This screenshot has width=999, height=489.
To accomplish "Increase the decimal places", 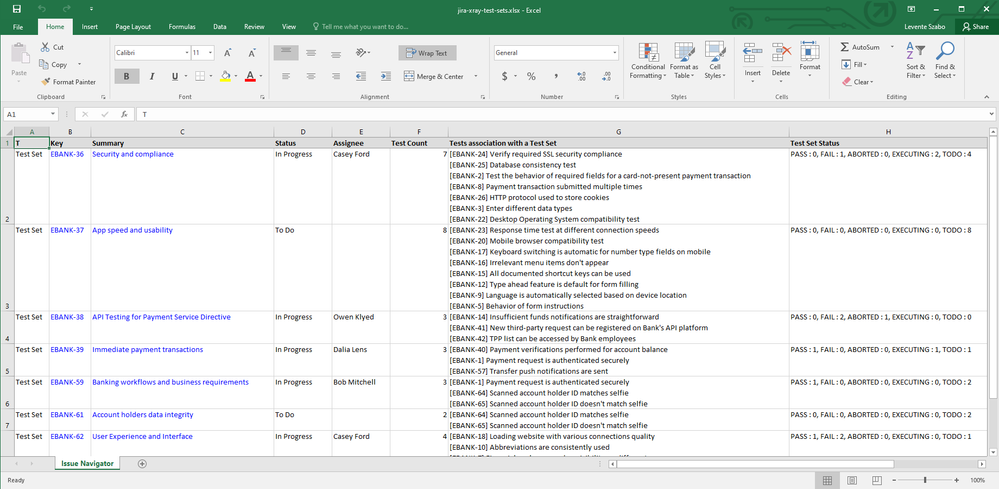I will pos(580,76).
